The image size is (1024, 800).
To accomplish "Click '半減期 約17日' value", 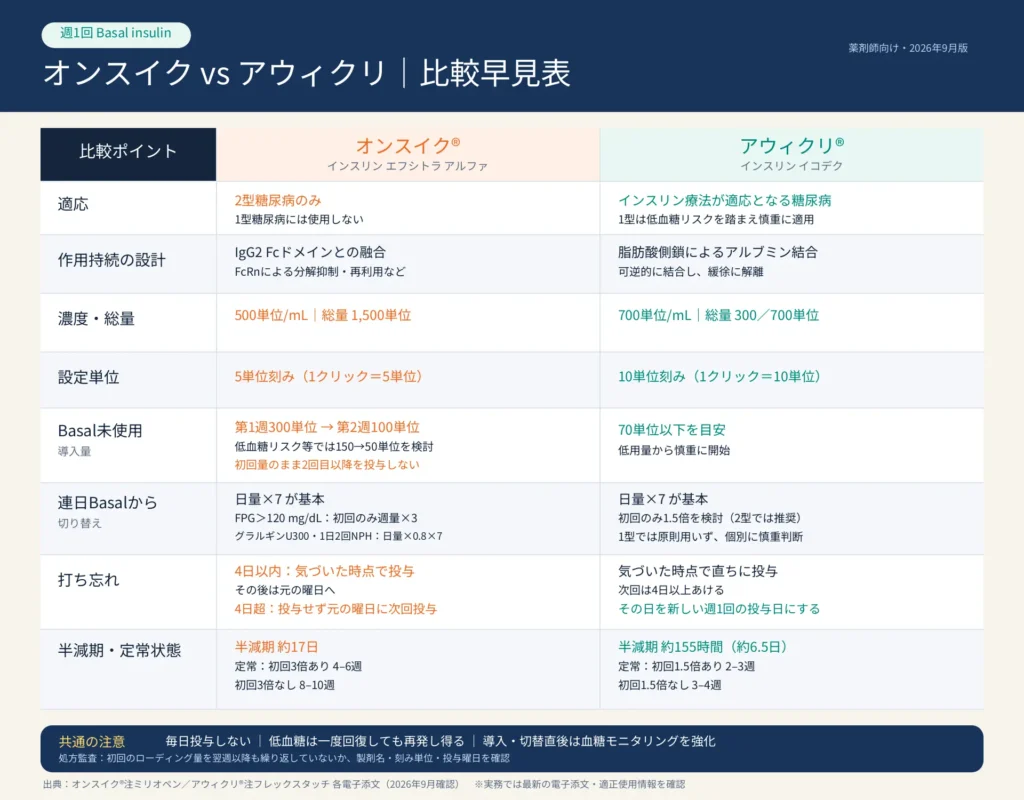I will (x=276, y=647).
